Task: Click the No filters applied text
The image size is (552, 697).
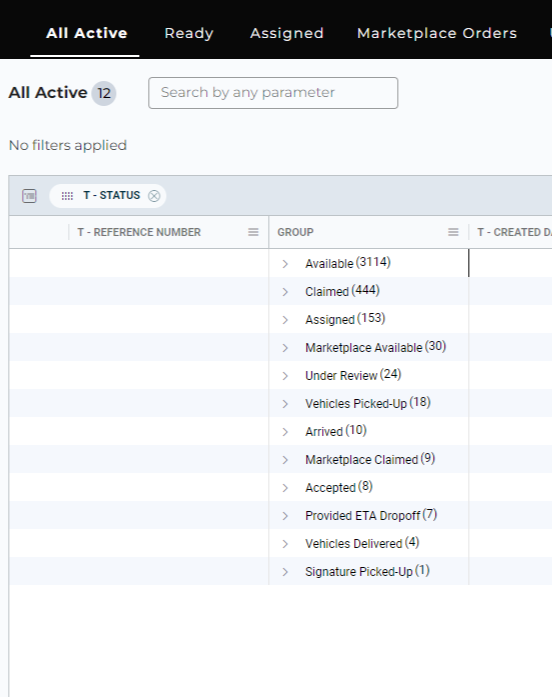Action: pyautogui.click(x=68, y=145)
